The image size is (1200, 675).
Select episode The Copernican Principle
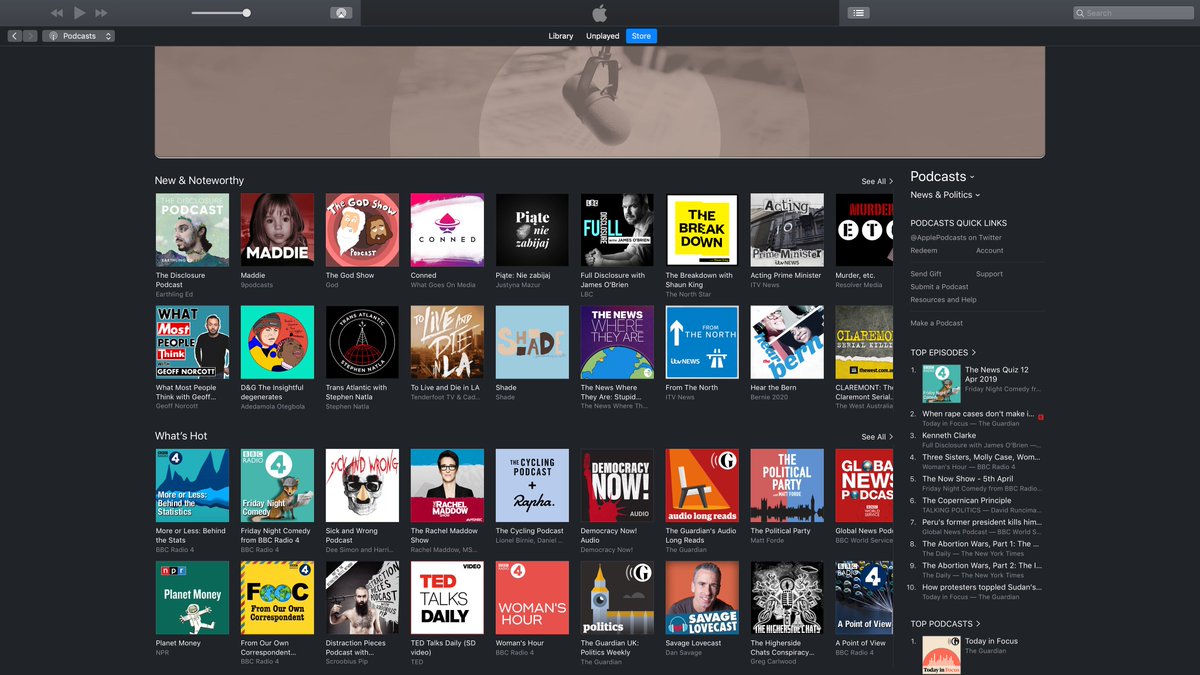(x=966, y=500)
